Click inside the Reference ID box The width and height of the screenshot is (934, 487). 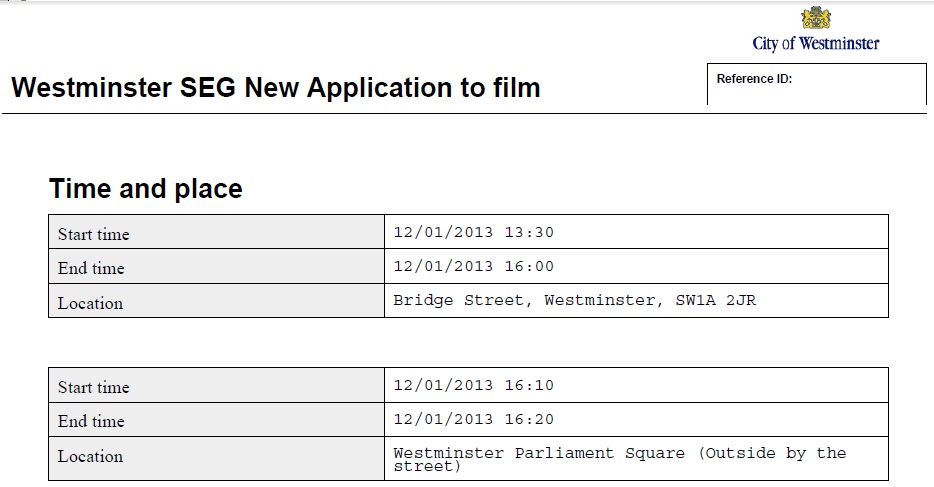point(817,84)
